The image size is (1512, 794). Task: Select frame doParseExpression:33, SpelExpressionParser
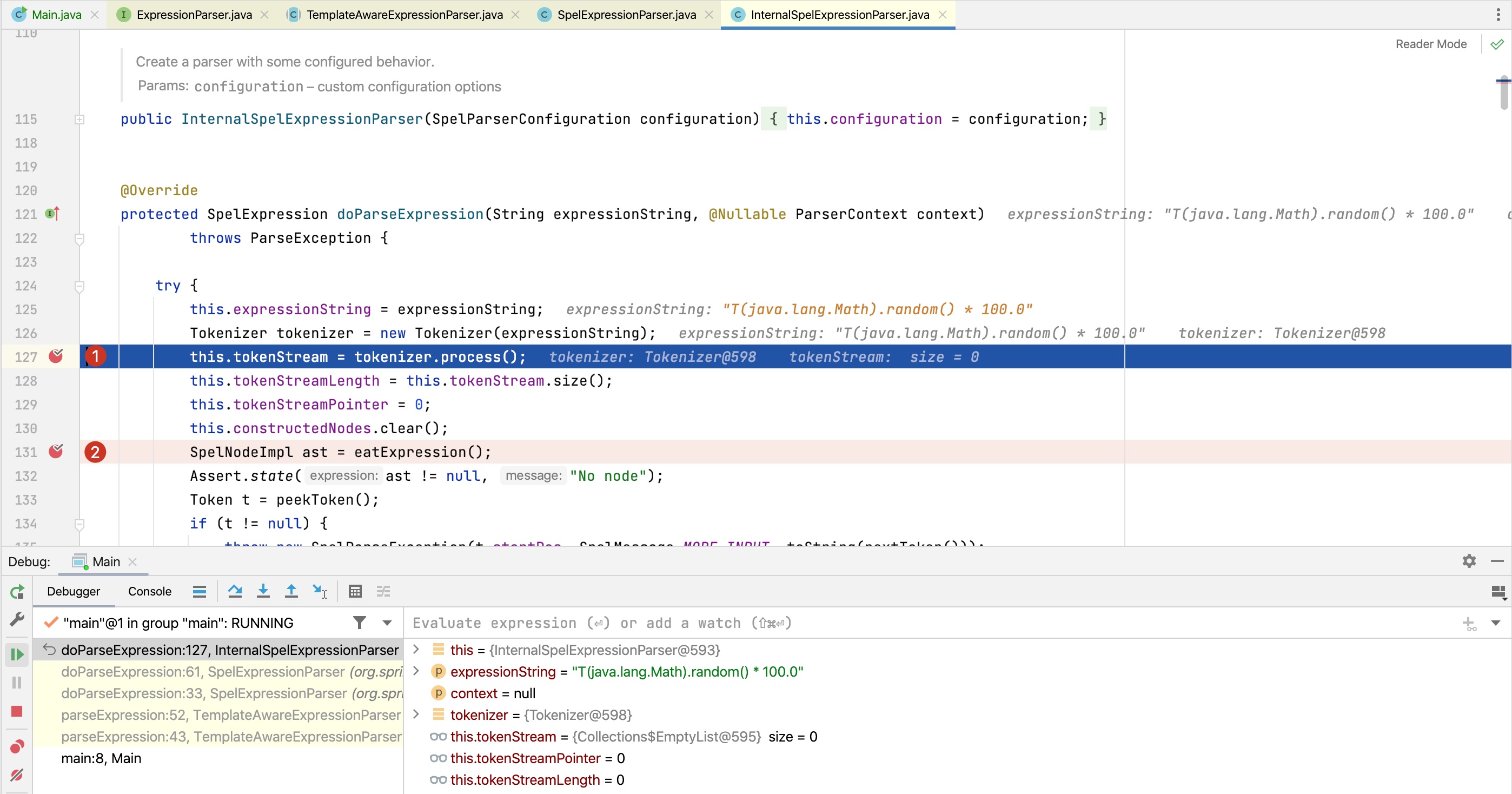(218, 693)
